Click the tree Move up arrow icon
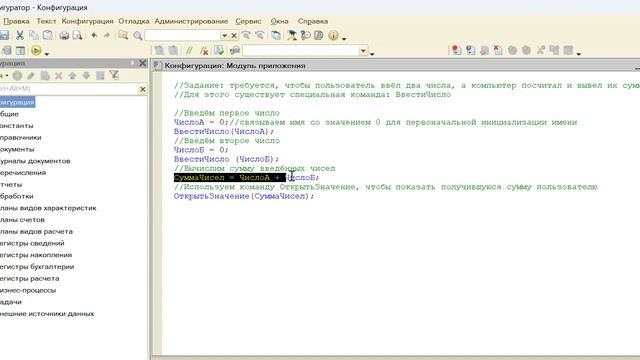Screen dimensions: 640x360 coord(72,76)
